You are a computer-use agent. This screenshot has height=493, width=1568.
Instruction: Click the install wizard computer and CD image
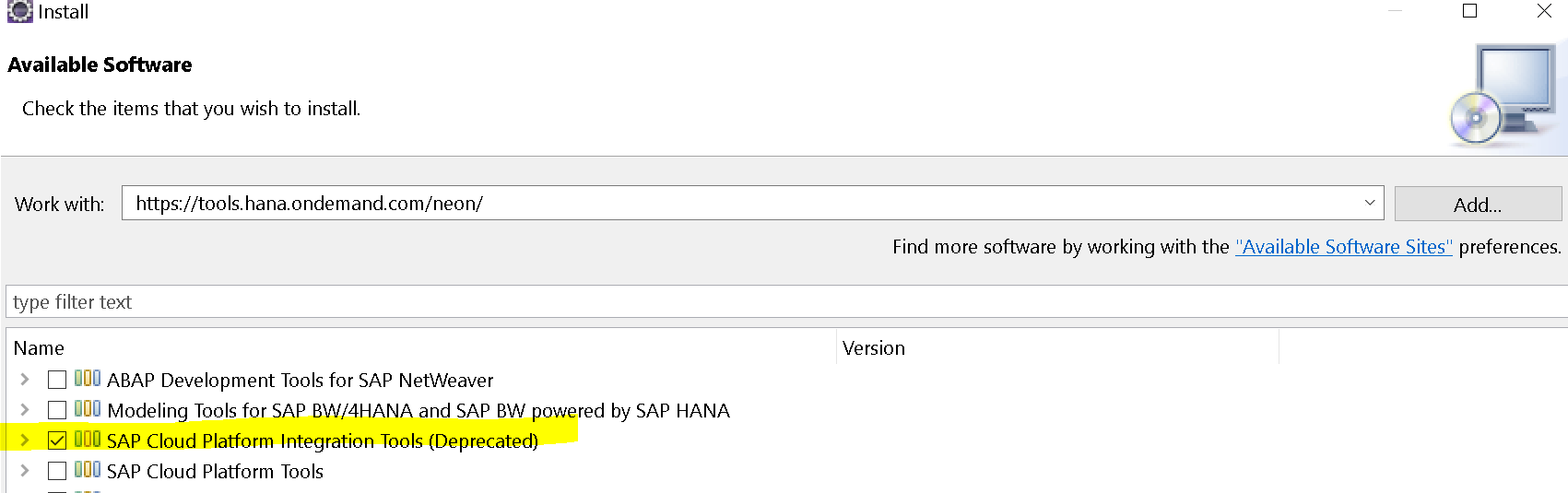point(1504,95)
